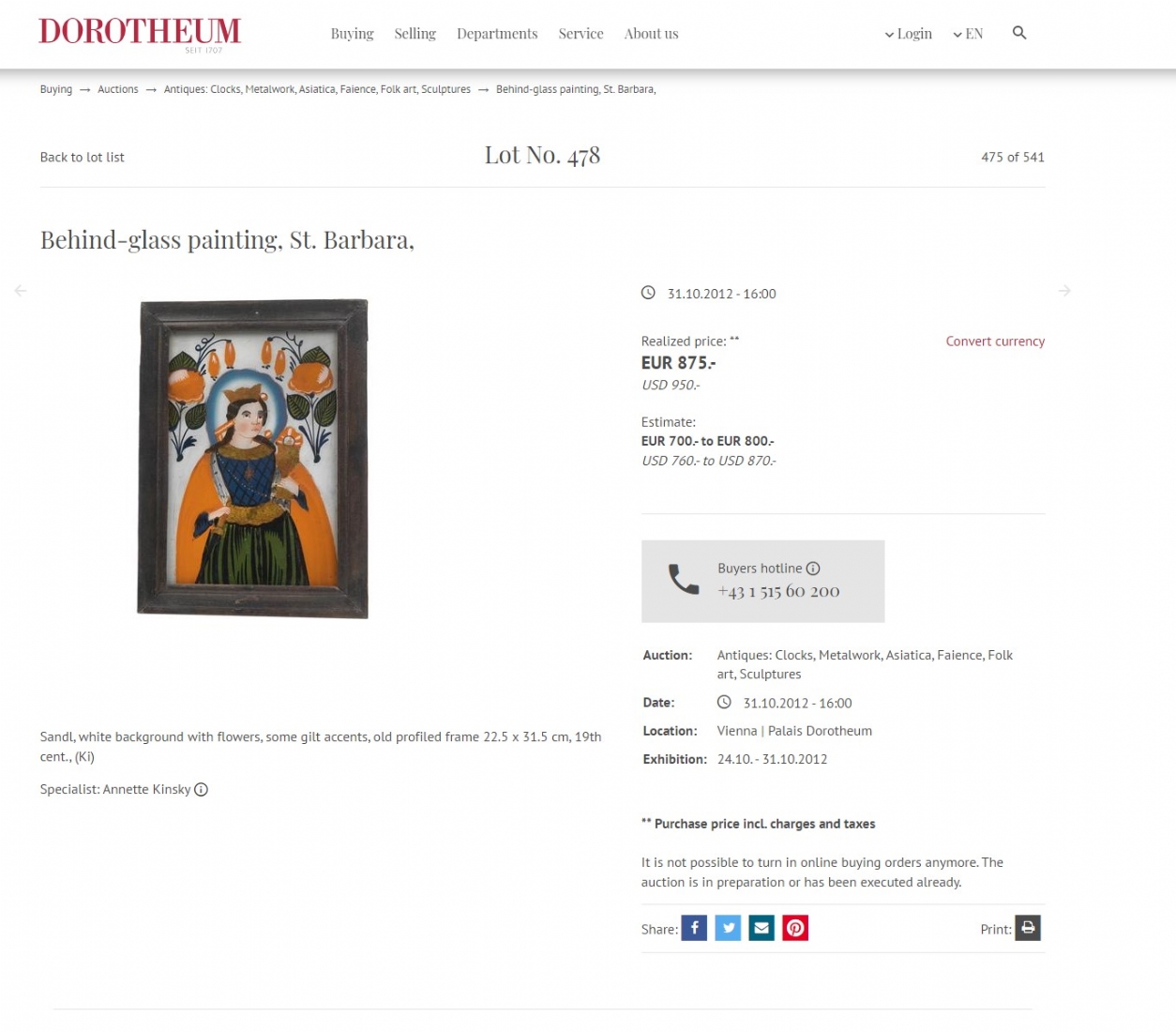Screen dimensions: 1176x1032
Task: Share lot on Twitter
Action: [728, 928]
